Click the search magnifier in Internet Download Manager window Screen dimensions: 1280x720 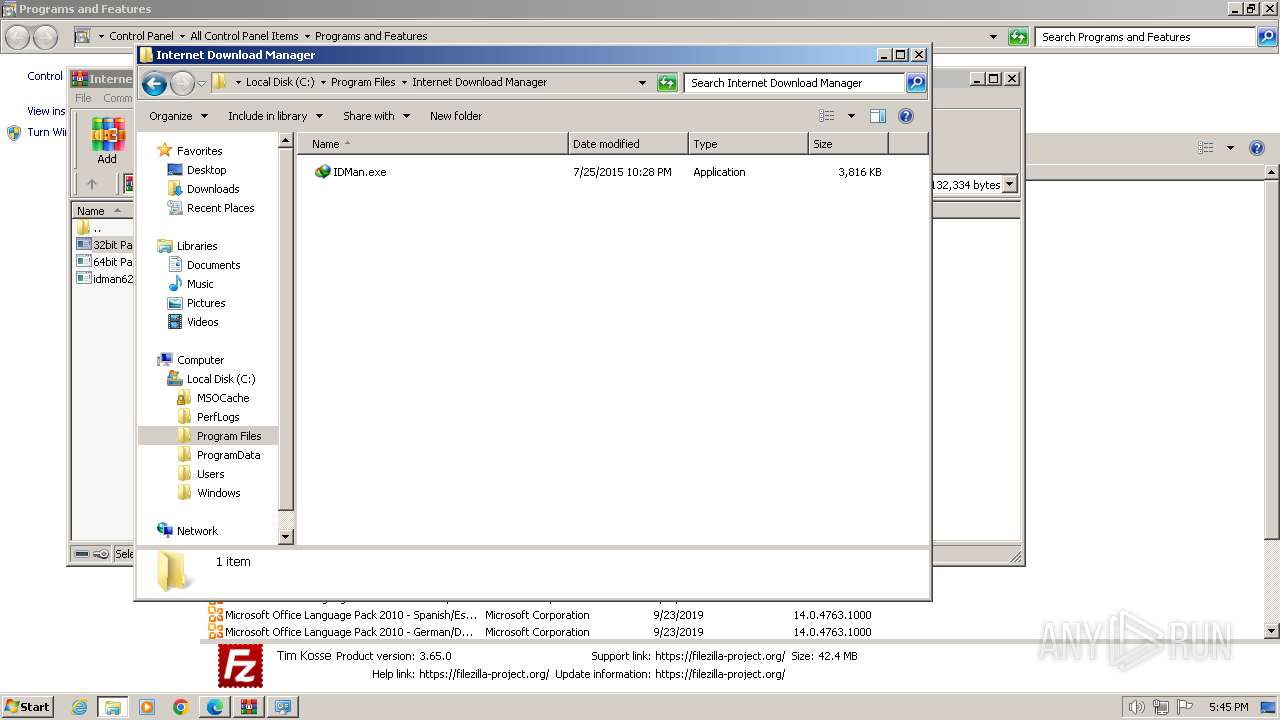pos(916,83)
